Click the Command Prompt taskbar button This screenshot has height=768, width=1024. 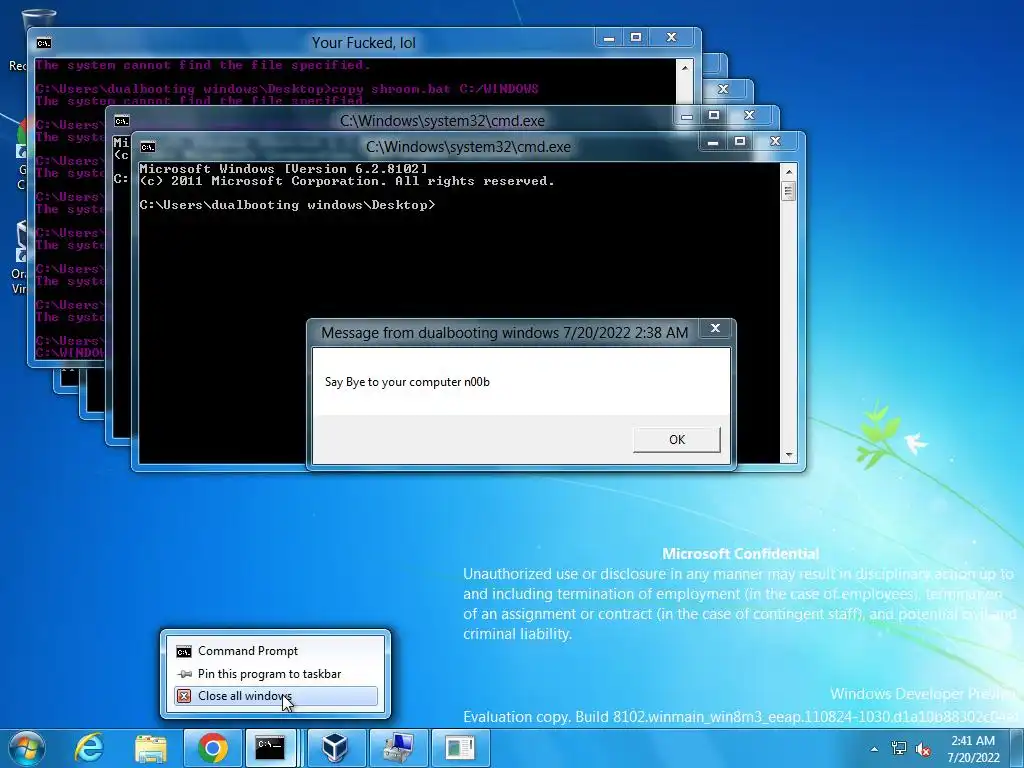(270, 748)
